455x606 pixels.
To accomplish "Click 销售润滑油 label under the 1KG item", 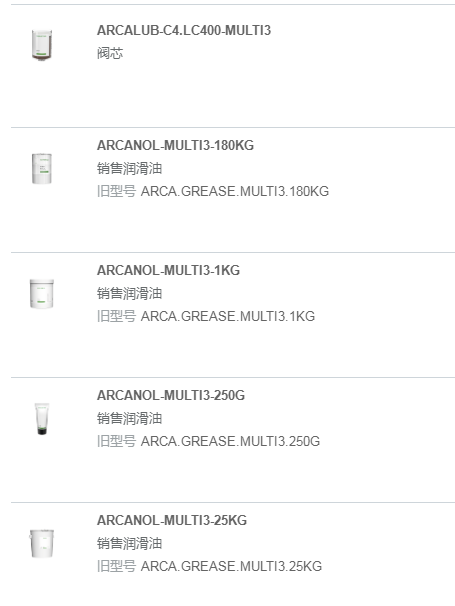I will tap(129, 293).
